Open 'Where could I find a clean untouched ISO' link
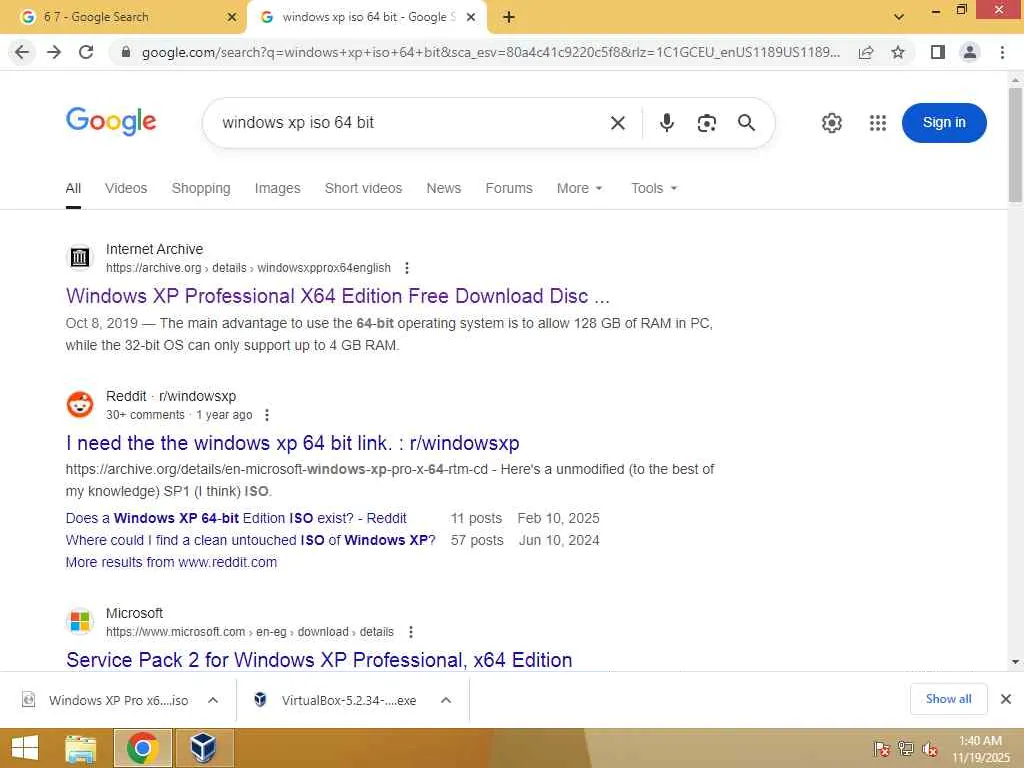 click(x=250, y=541)
